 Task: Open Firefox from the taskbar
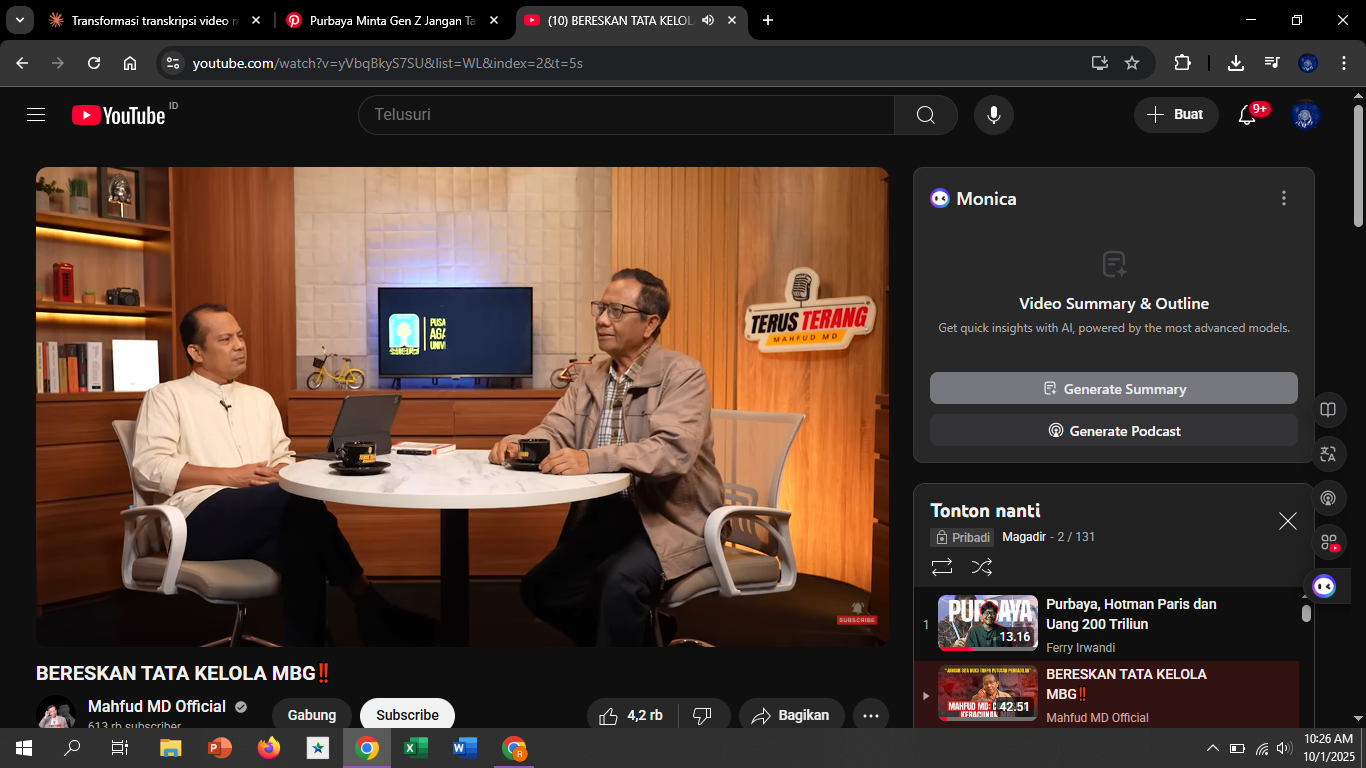[x=269, y=748]
